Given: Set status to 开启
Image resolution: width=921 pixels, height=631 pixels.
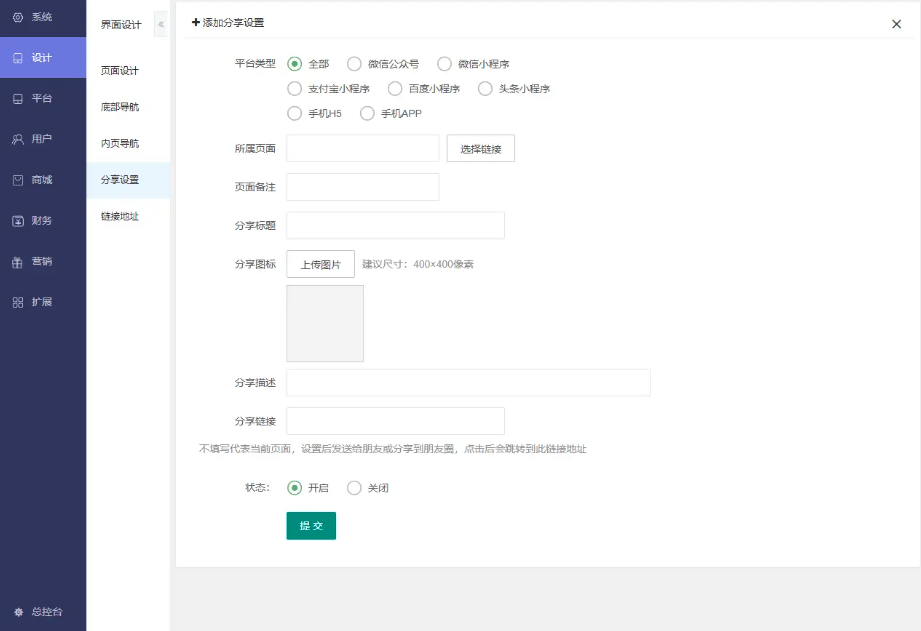Looking at the screenshot, I should tap(294, 488).
